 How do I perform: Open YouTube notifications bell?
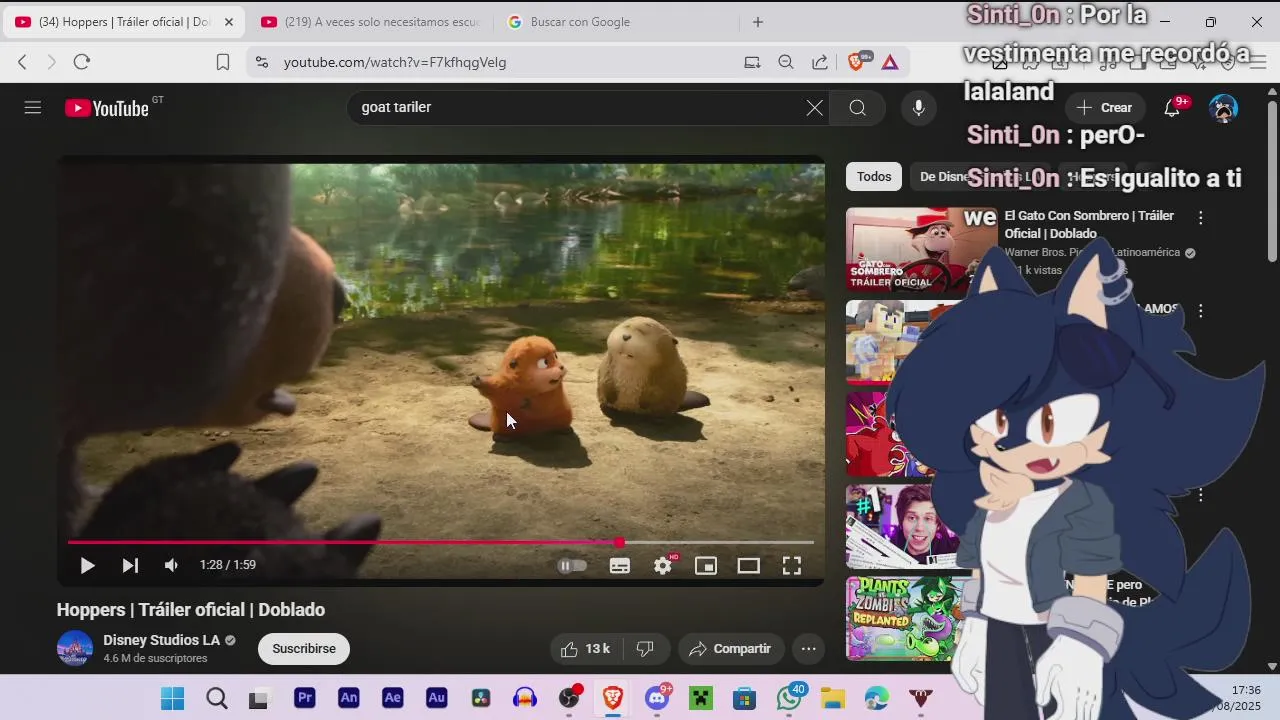pos(1172,108)
